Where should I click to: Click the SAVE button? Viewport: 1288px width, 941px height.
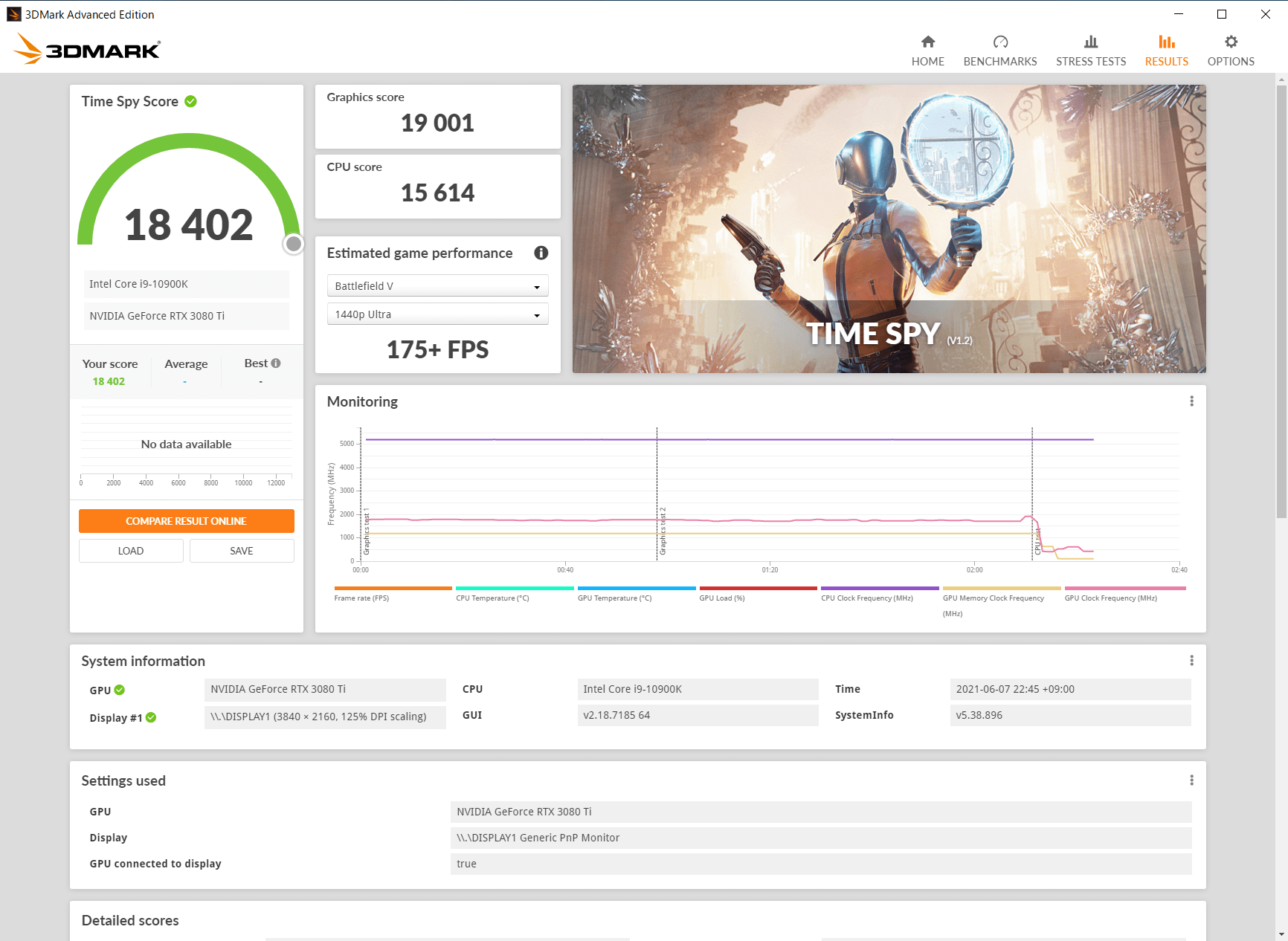[242, 551]
